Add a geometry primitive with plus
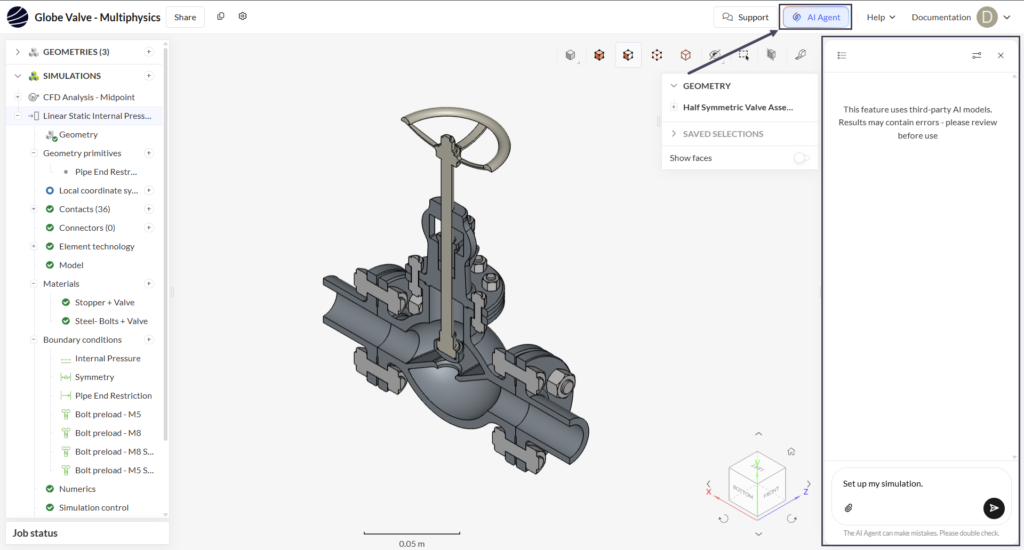This screenshot has height=550, width=1024. pos(149,153)
